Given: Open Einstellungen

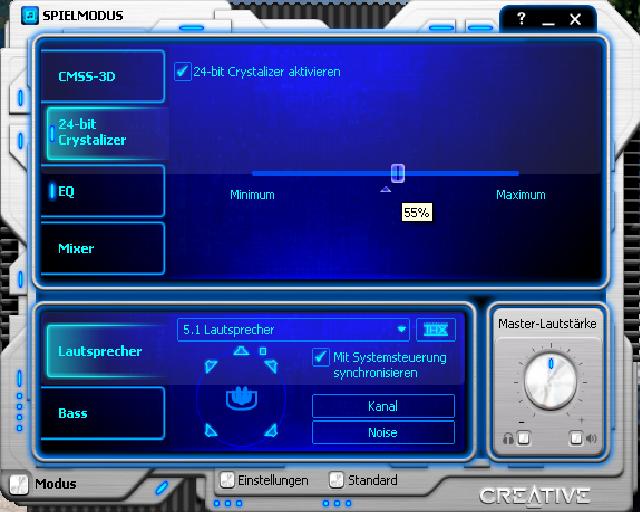Looking at the screenshot, I should pos(228,480).
